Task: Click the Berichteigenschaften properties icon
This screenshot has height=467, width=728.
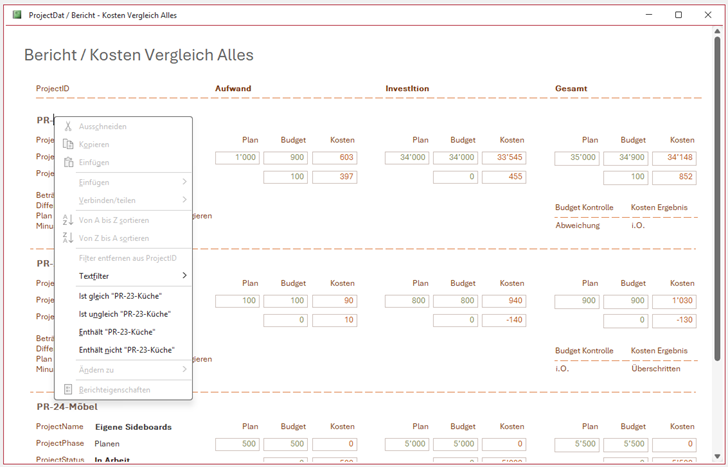Action: click(68, 389)
